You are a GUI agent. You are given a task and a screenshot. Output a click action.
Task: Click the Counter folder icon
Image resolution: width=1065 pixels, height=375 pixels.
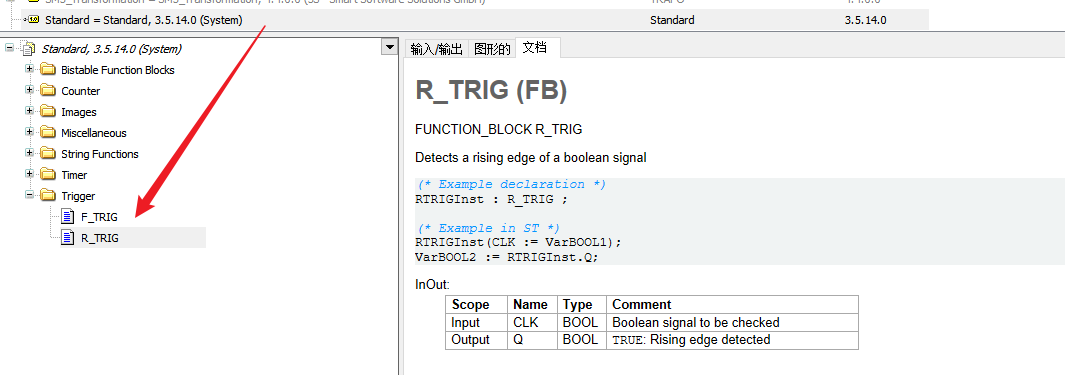(48, 91)
